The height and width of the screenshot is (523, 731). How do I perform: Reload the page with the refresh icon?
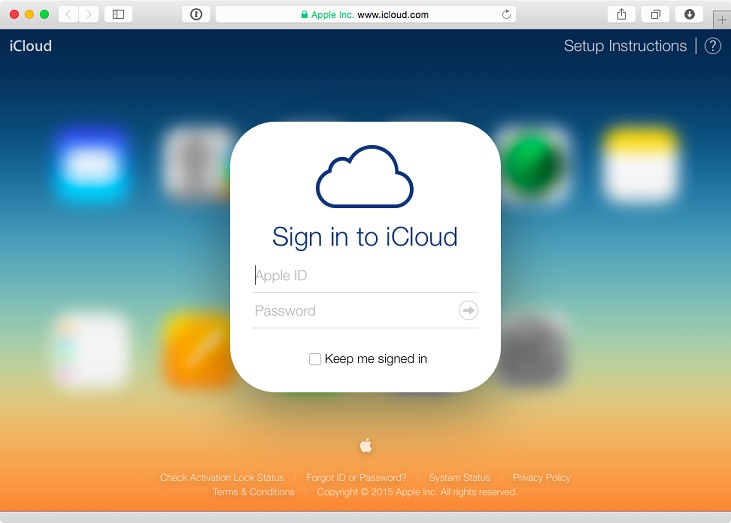[x=506, y=15]
